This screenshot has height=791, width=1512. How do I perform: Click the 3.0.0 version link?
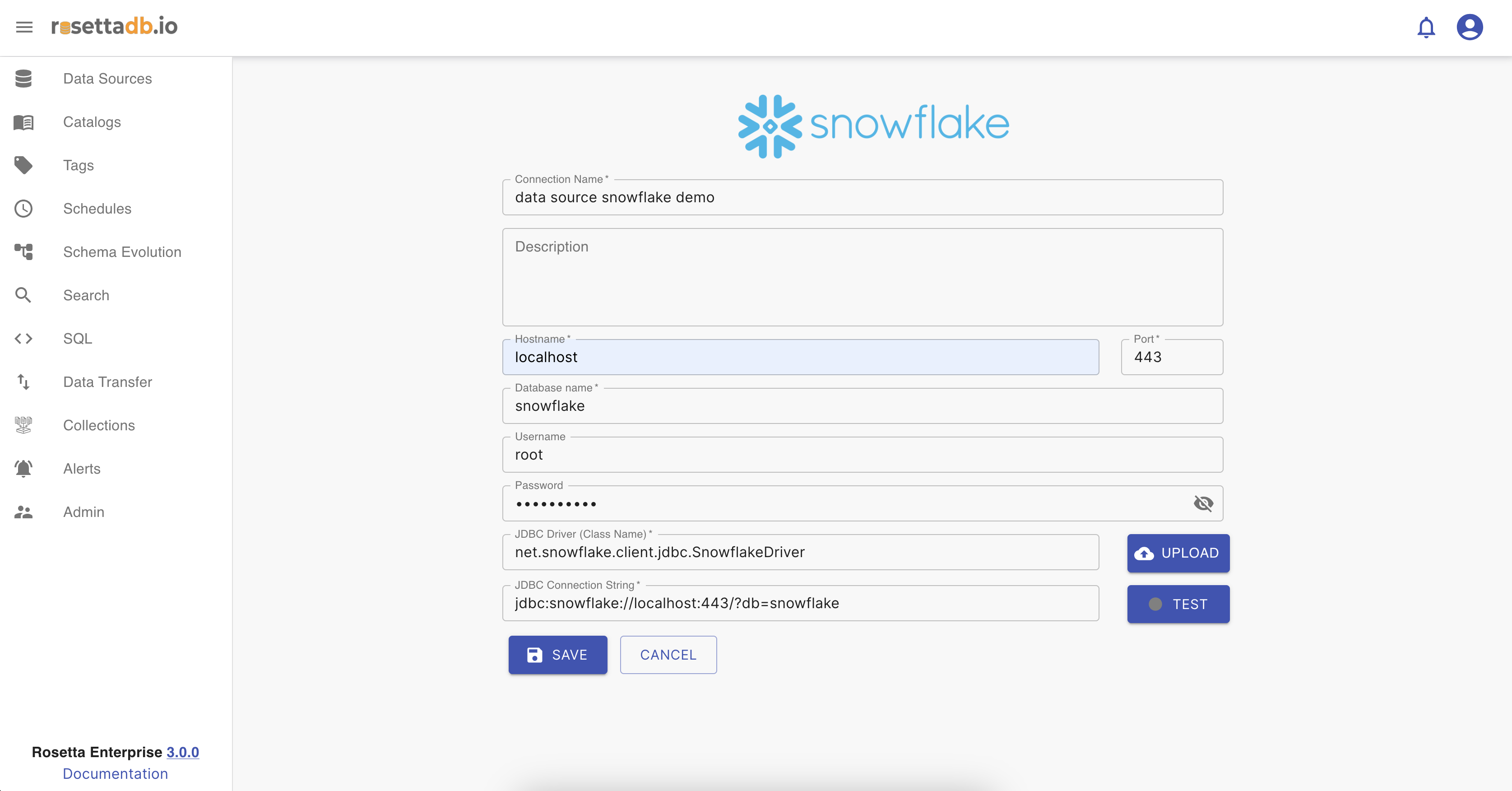click(182, 752)
